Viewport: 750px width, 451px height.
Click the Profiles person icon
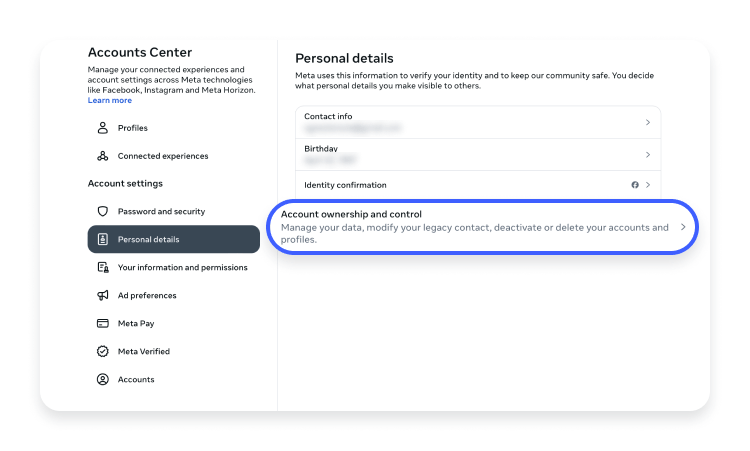point(102,128)
